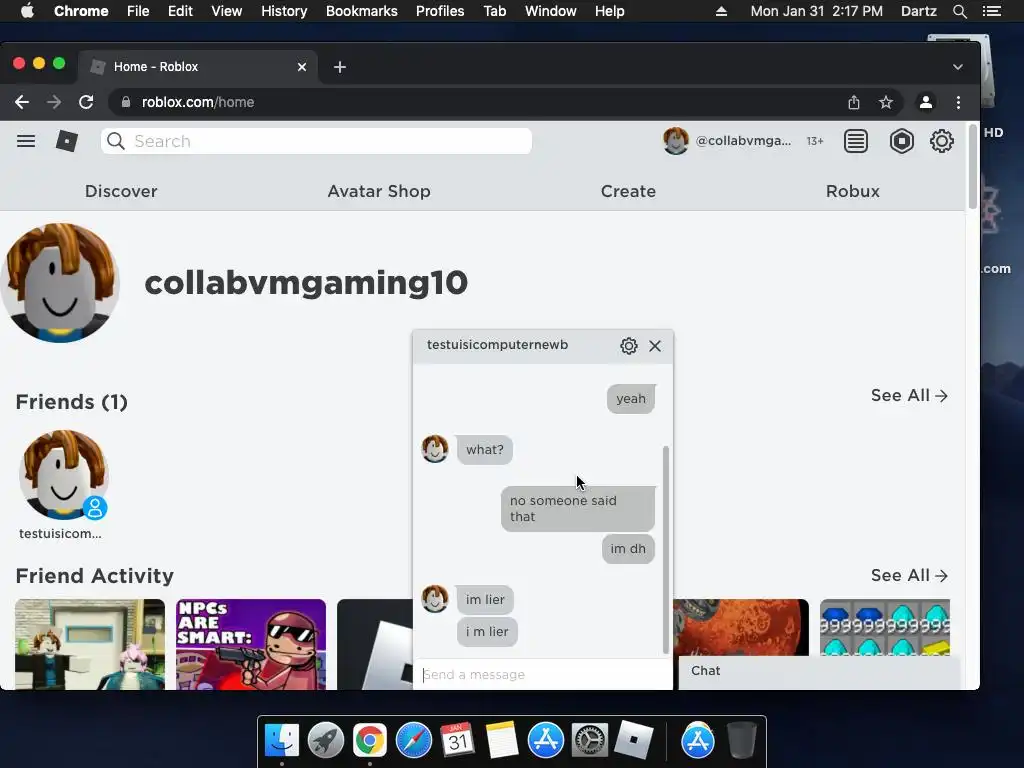Click the Send a message input
Screen dimensions: 1024x768
click(543, 675)
